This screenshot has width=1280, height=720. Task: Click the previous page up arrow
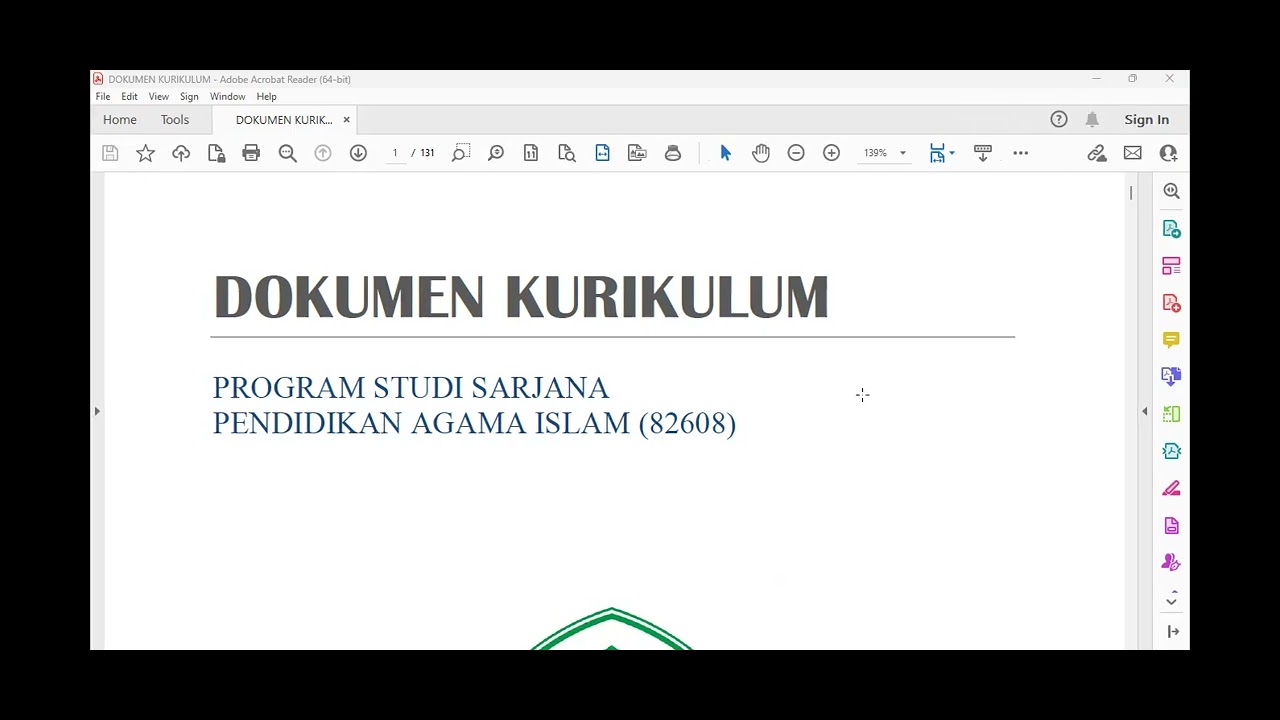323,153
